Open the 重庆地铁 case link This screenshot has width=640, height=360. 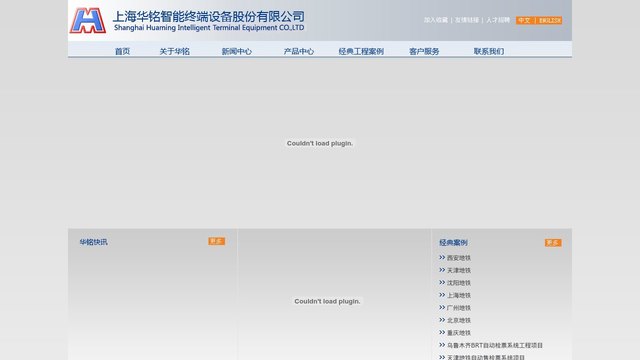[x=459, y=333]
